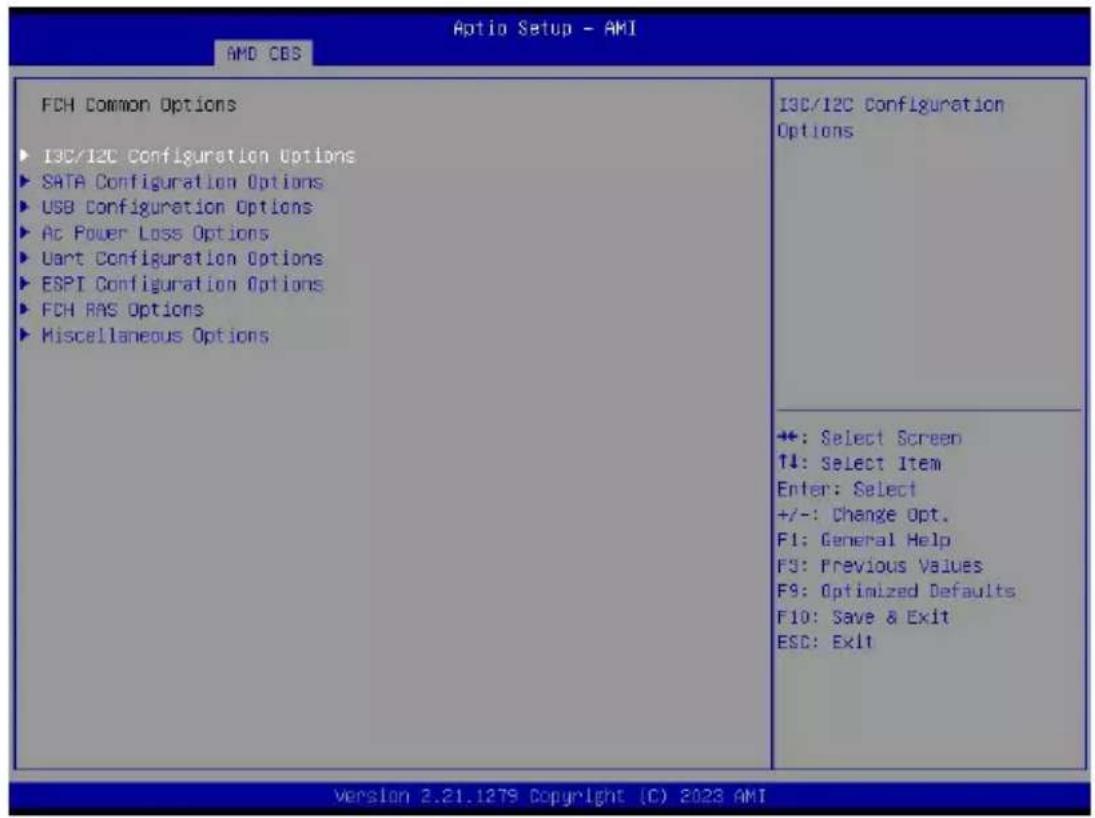The height and width of the screenshot is (818, 1095).
Task: Click the F1: General Help hint
Action: [864, 540]
